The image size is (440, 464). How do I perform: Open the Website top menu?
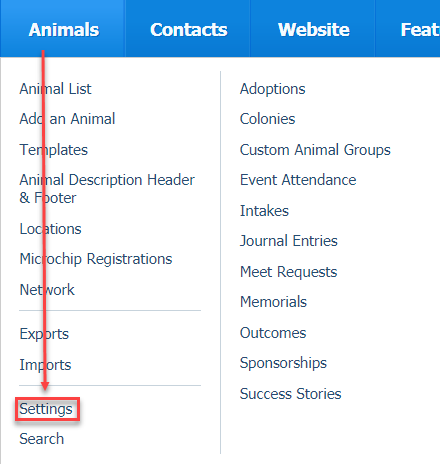point(314,30)
